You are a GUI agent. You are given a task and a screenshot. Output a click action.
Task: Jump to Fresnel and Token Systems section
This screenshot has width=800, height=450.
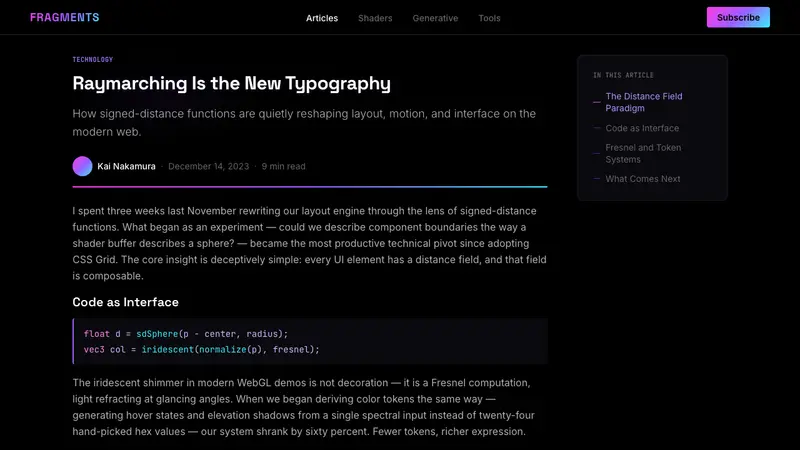[643, 154]
